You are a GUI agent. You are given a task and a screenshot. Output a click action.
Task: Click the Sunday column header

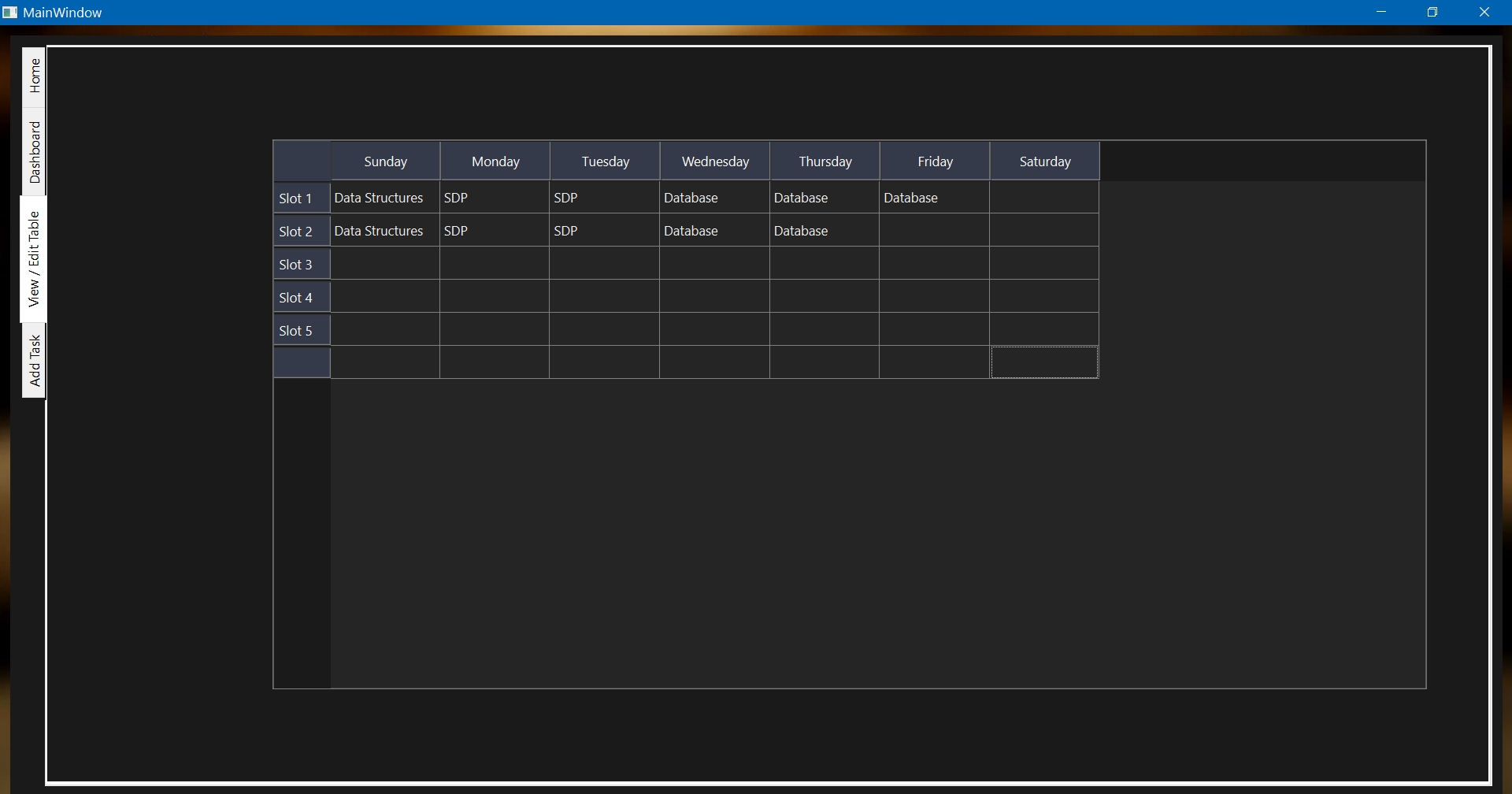(385, 161)
